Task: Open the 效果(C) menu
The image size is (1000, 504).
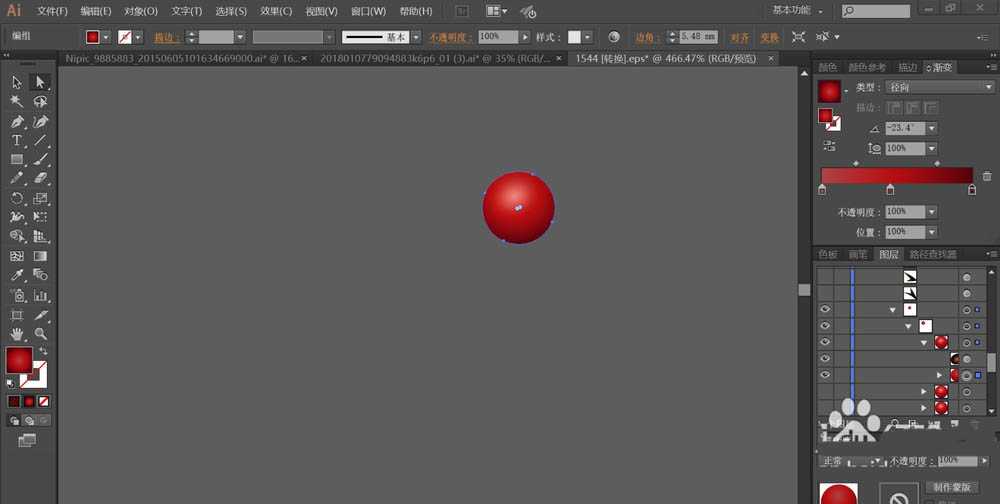Action: pos(276,11)
